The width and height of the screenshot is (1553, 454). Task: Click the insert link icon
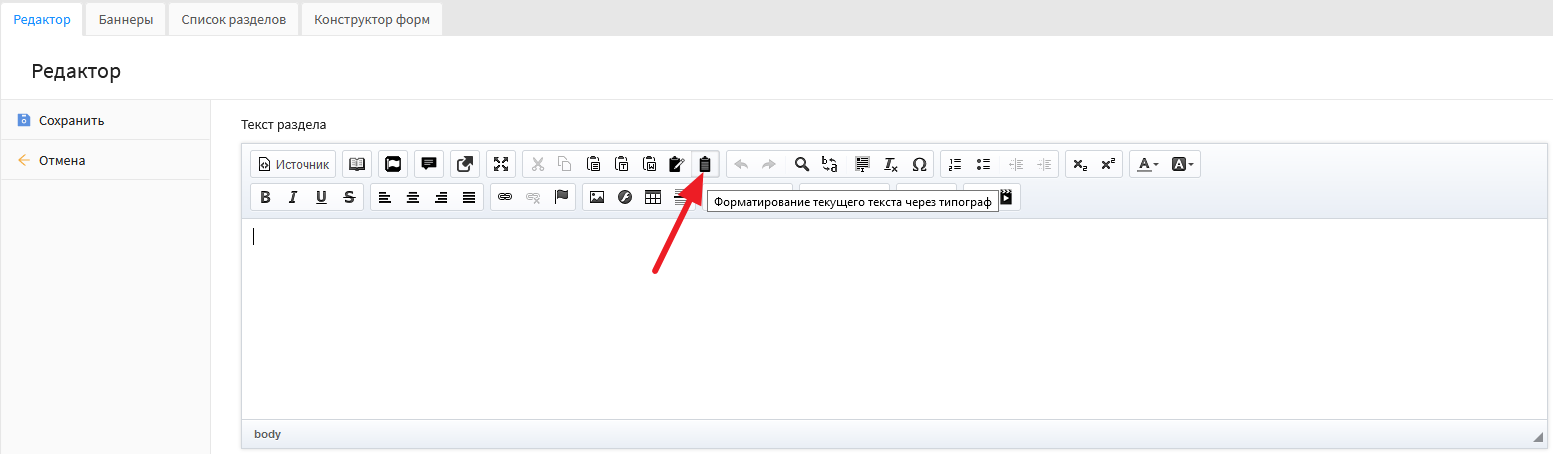point(505,197)
